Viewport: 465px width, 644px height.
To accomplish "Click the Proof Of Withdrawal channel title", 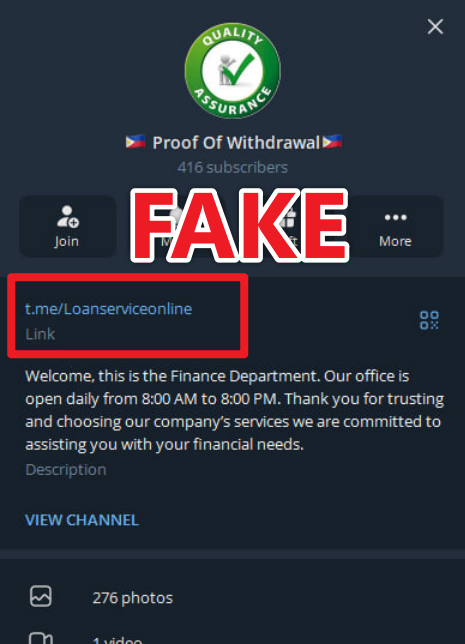I will pos(234,143).
